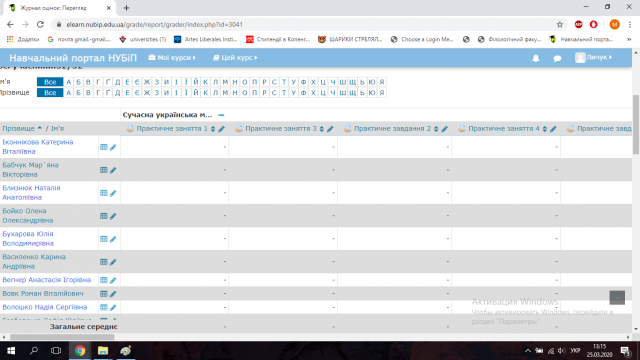Image resolution: width=640 pixels, height=360 pixels.
Task: Open new browser tab
Action: (x=126, y=8)
